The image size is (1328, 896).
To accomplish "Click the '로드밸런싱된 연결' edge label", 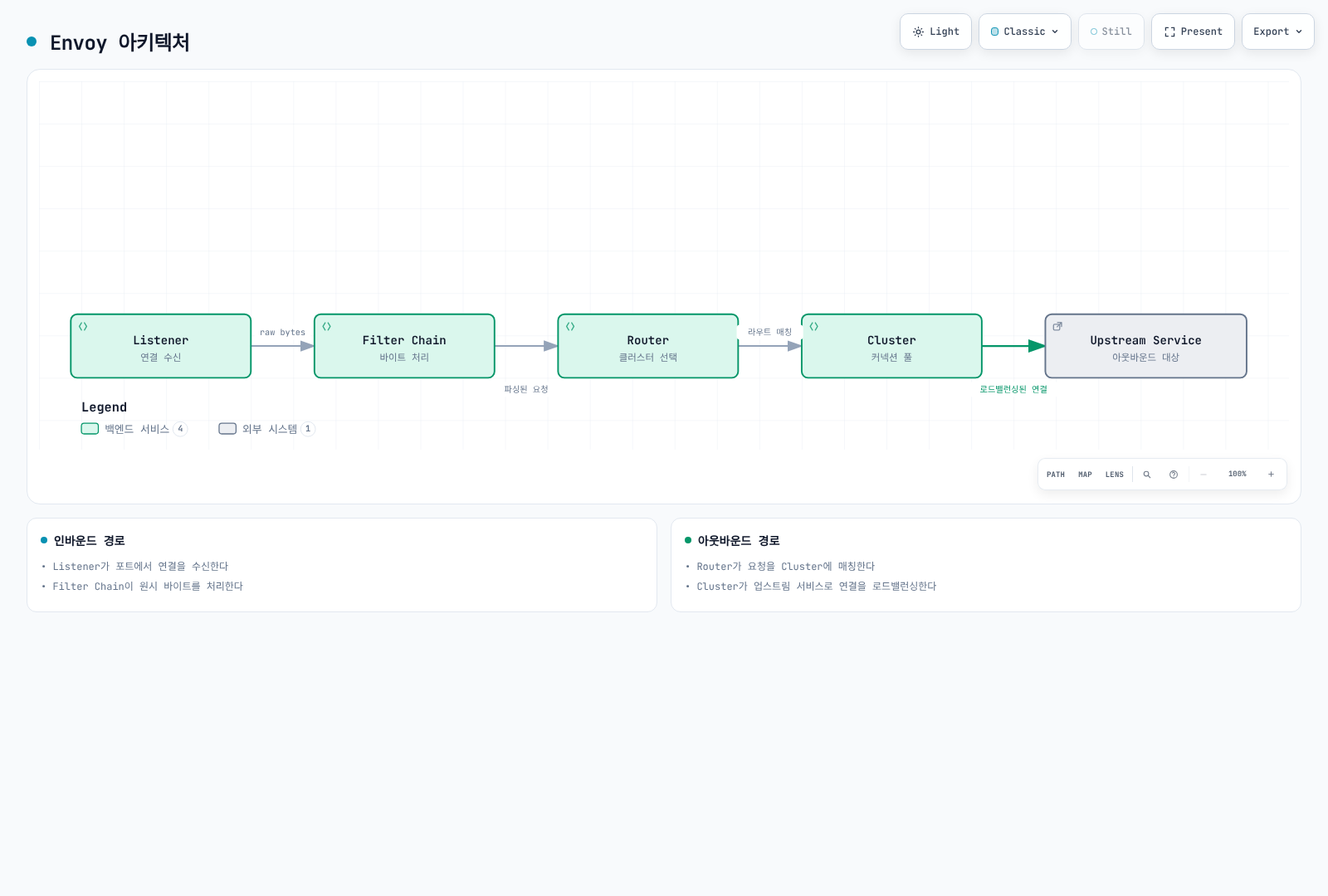I will point(1013,389).
